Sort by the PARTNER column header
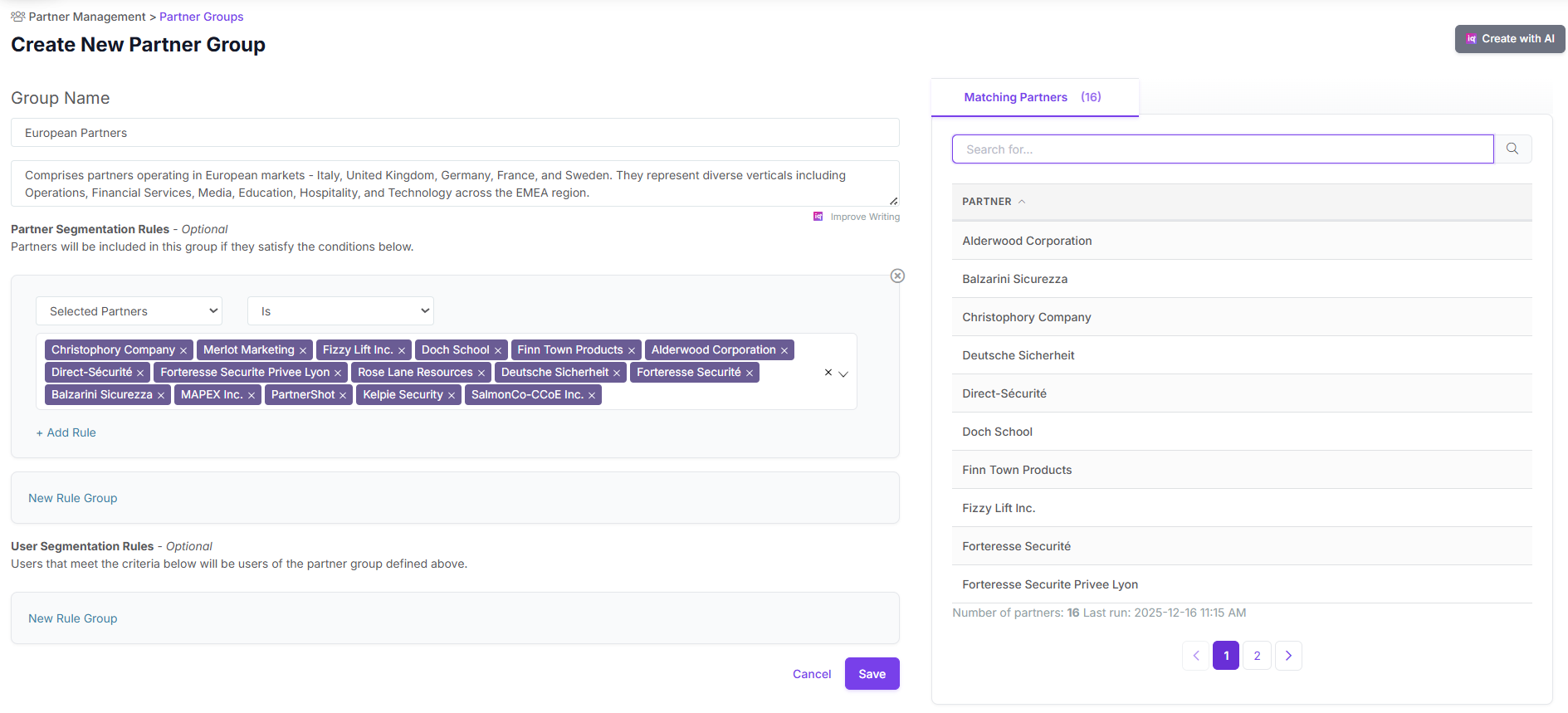This screenshot has width=1568, height=713. point(987,202)
